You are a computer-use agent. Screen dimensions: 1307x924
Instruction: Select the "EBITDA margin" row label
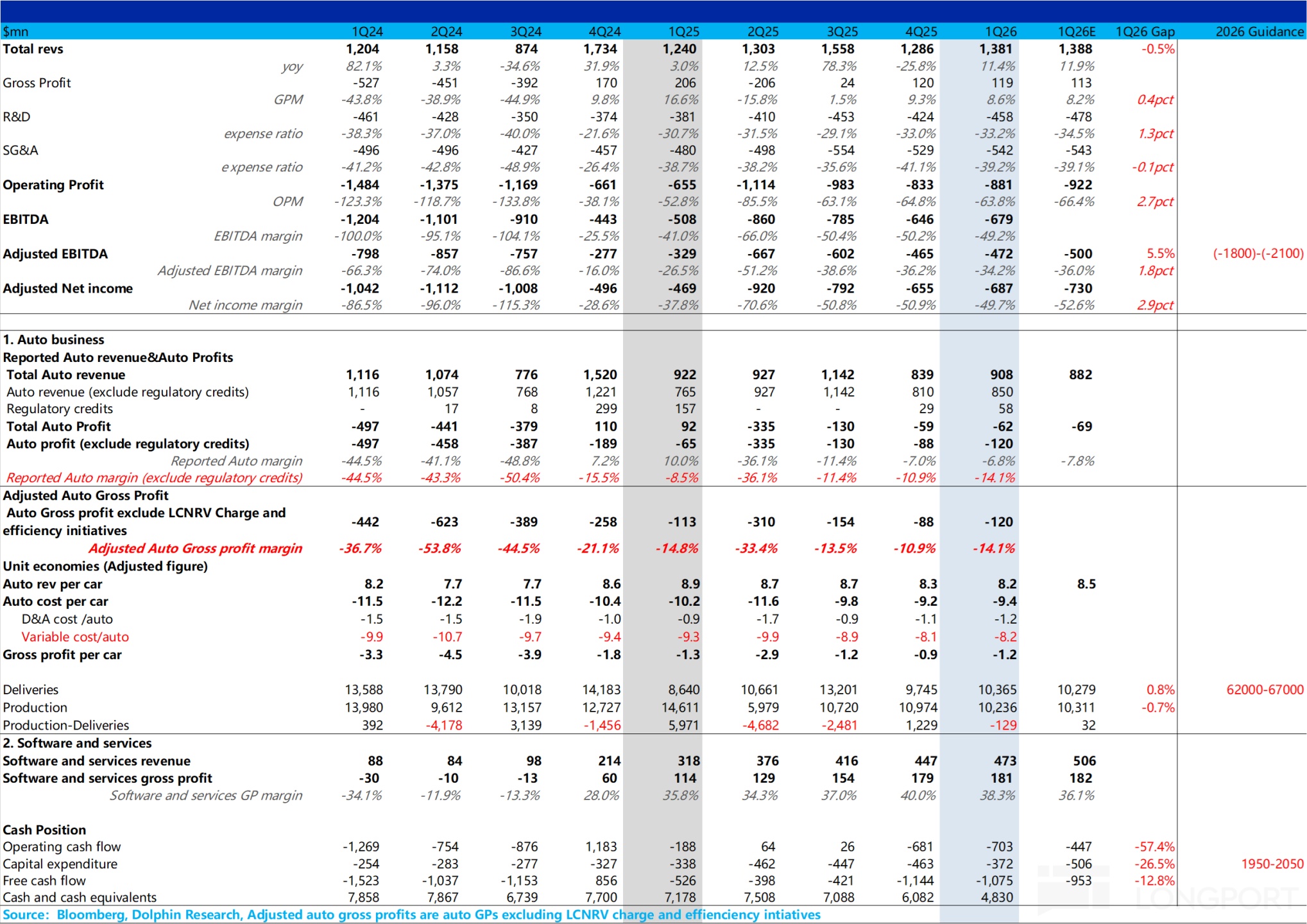click(x=258, y=236)
